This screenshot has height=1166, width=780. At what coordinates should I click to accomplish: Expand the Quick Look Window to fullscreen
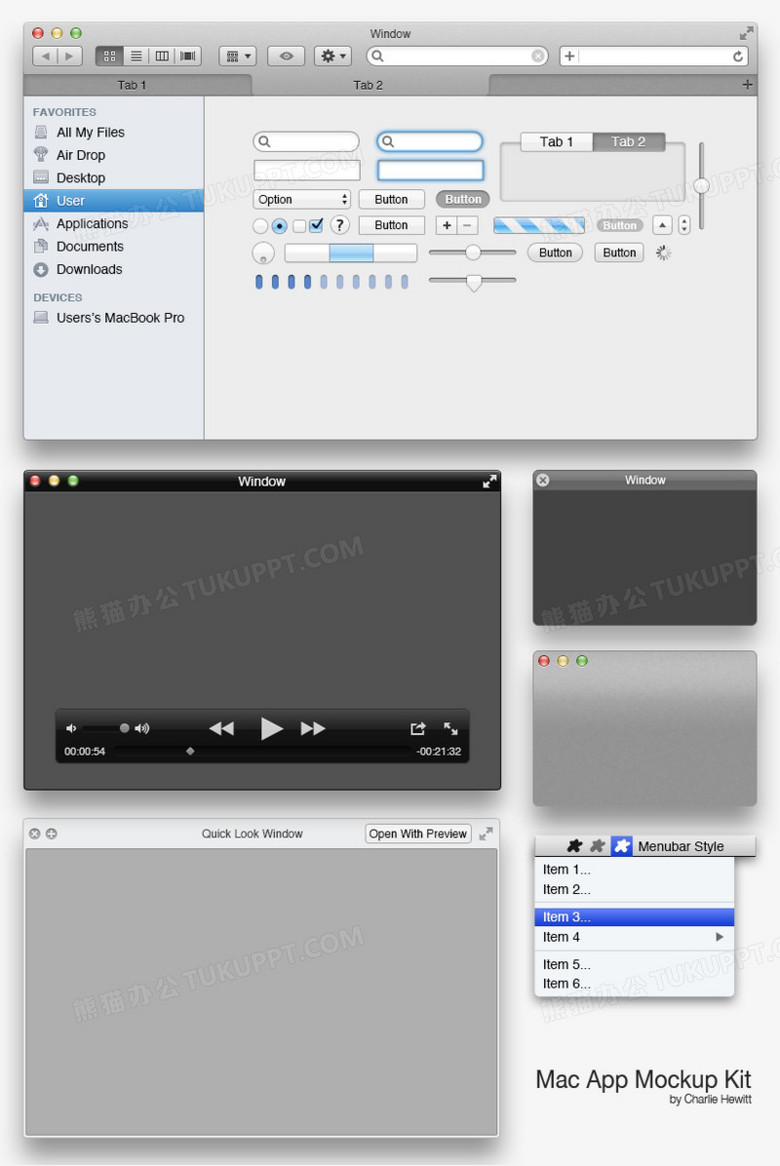pos(486,834)
